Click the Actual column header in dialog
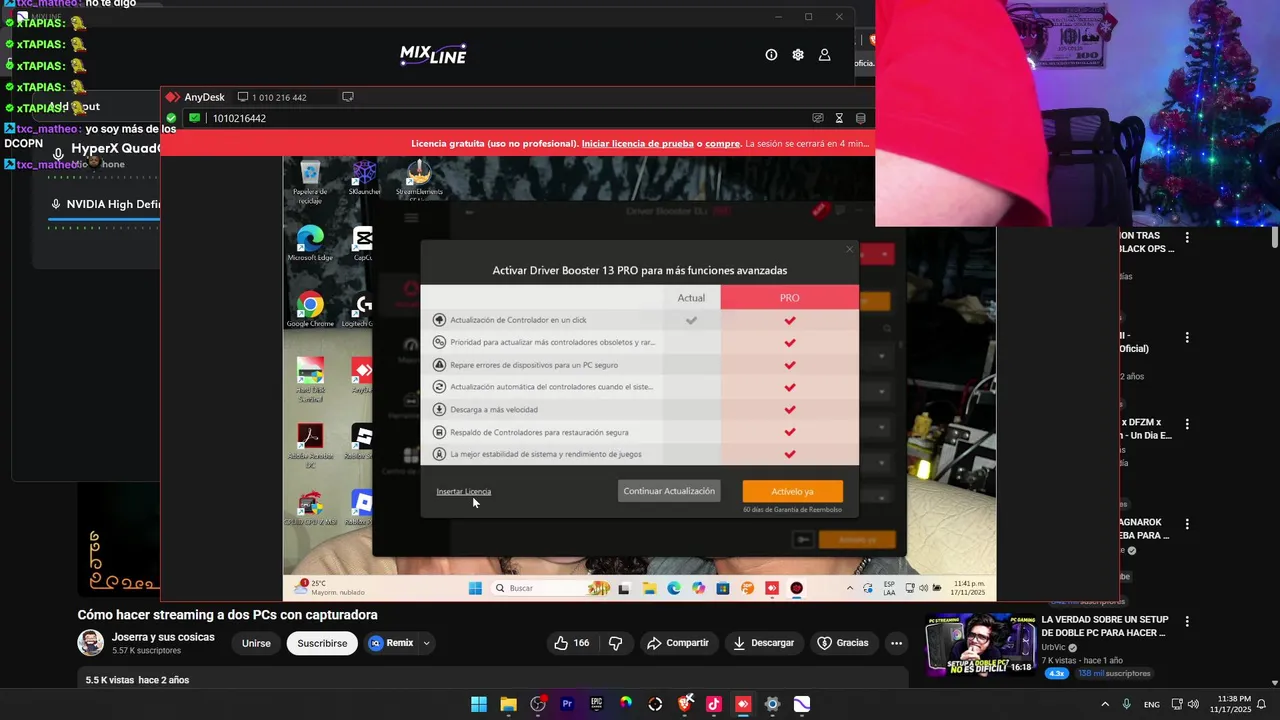The height and width of the screenshot is (720, 1280). 691,297
